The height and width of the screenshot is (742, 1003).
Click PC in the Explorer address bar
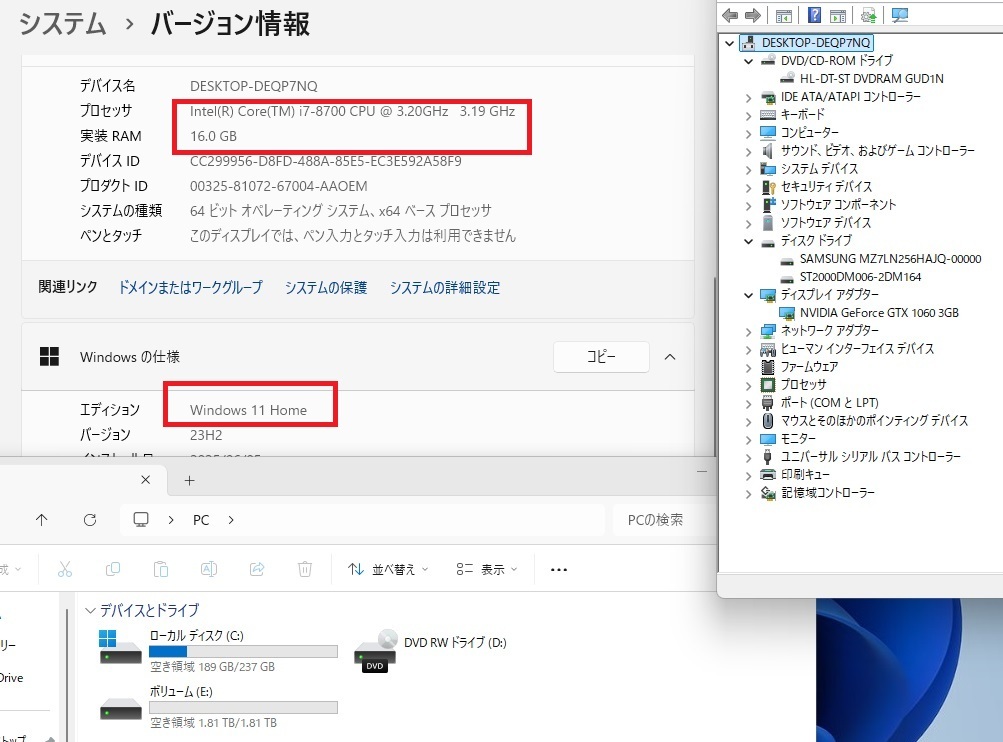pyautogui.click(x=201, y=520)
